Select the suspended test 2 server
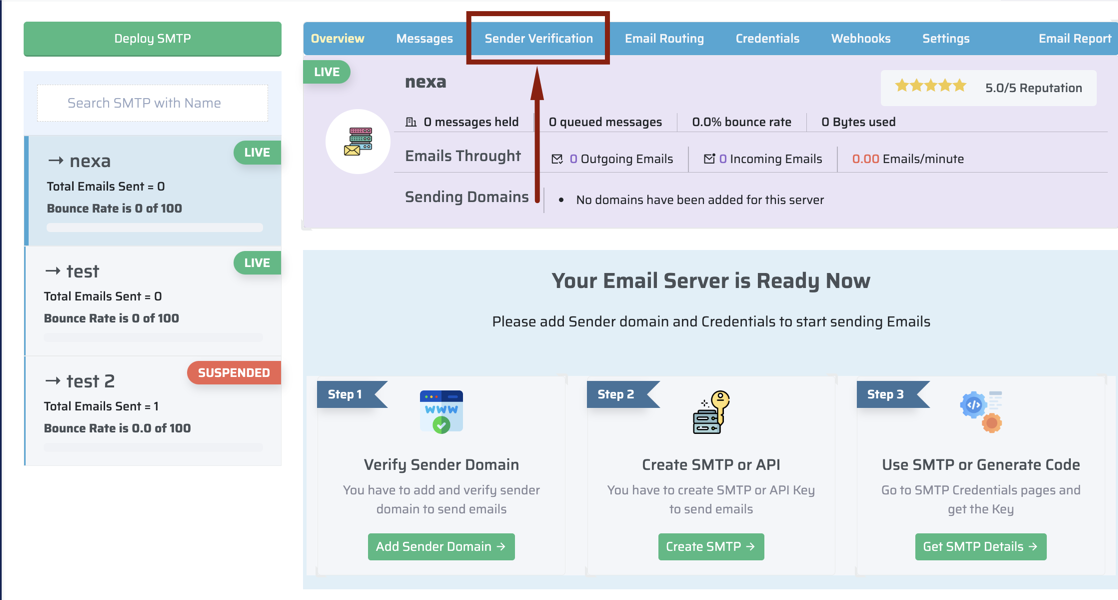The width and height of the screenshot is (1118, 600). point(153,410)
